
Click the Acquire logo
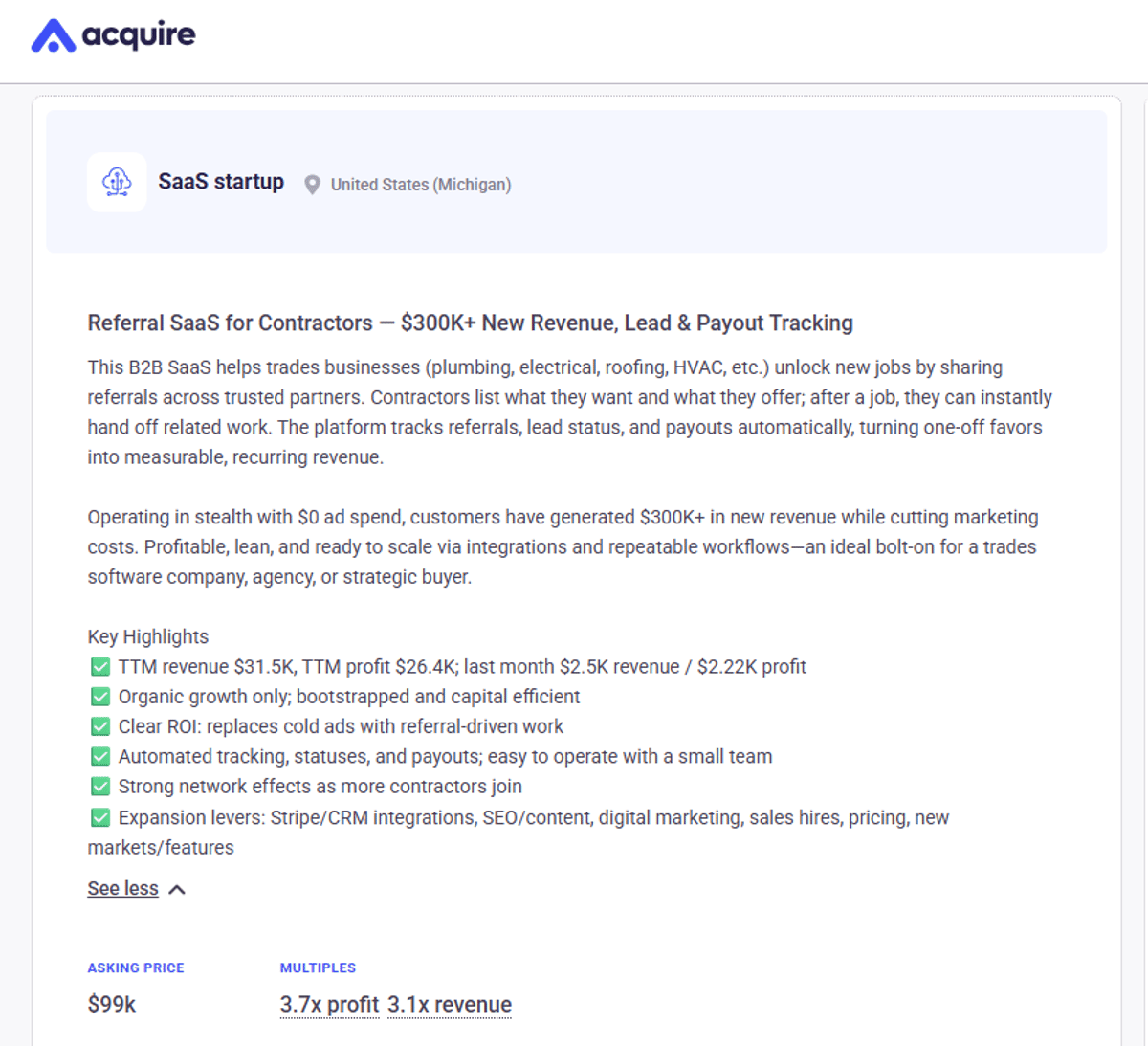112,35
